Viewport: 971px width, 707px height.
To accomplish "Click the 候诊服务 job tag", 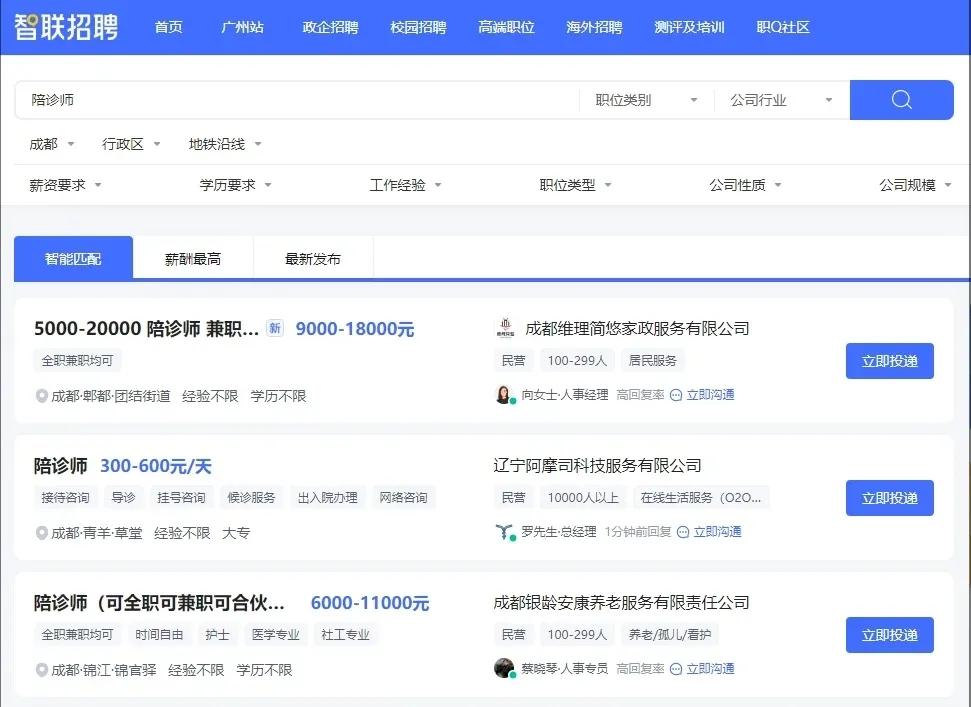I will point(251,498).
